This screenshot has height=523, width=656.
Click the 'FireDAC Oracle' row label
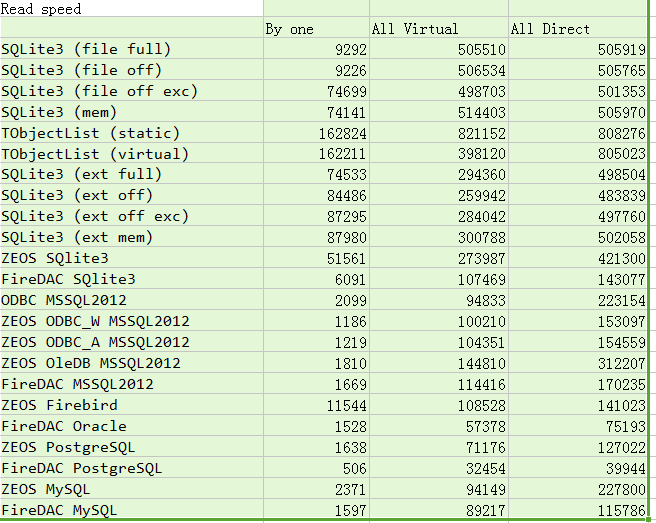(x=132, y=425)
